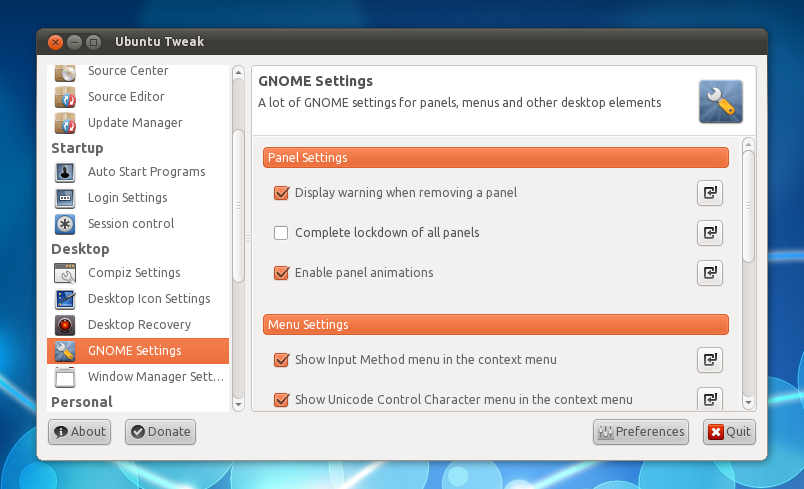The height and width of the screenshot is (489, 804).
Task: Reset 'Show Input Method menu' setting
Action: tap(710, 360)
